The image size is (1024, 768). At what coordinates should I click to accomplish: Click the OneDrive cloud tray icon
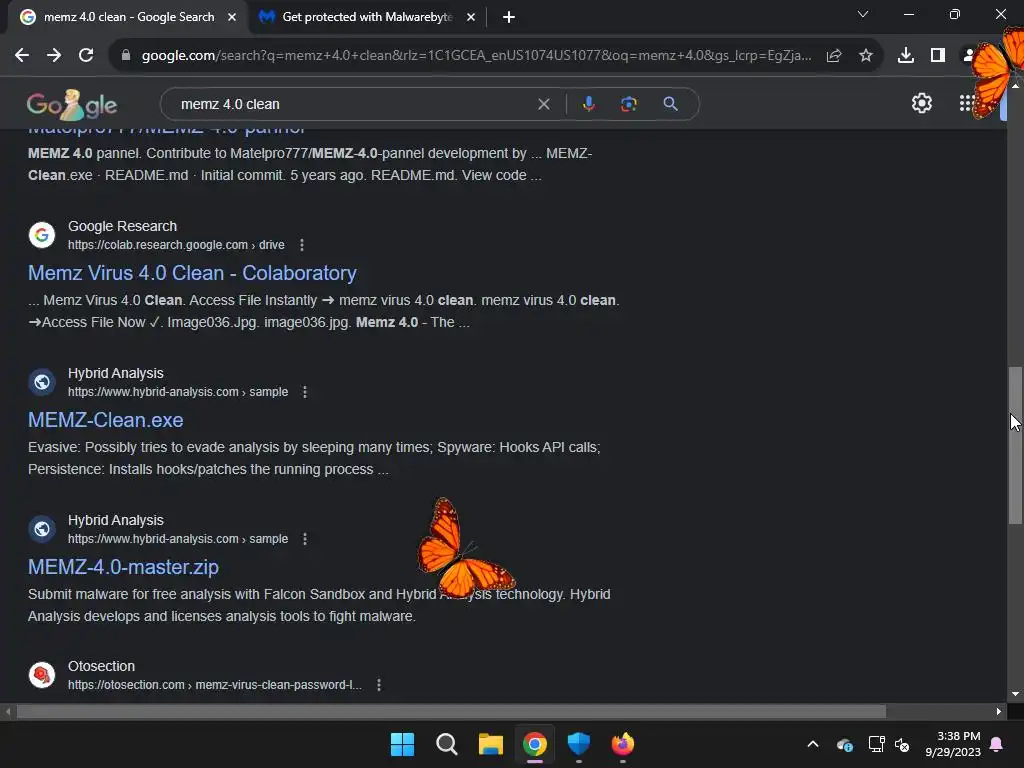coord(844,744)
